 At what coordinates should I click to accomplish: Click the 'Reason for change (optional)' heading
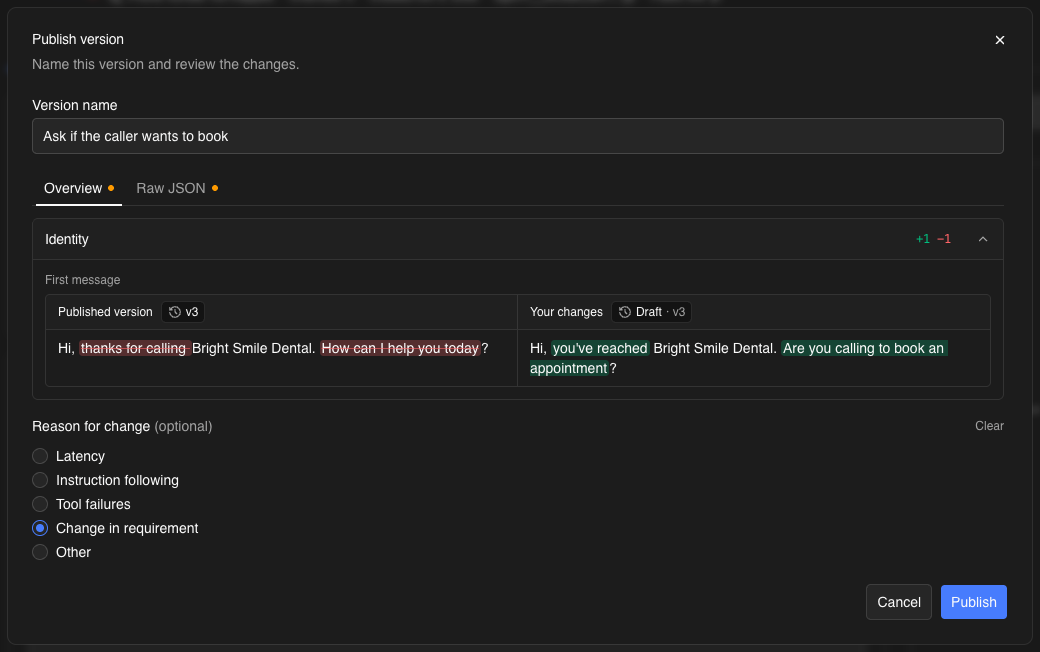122,426
